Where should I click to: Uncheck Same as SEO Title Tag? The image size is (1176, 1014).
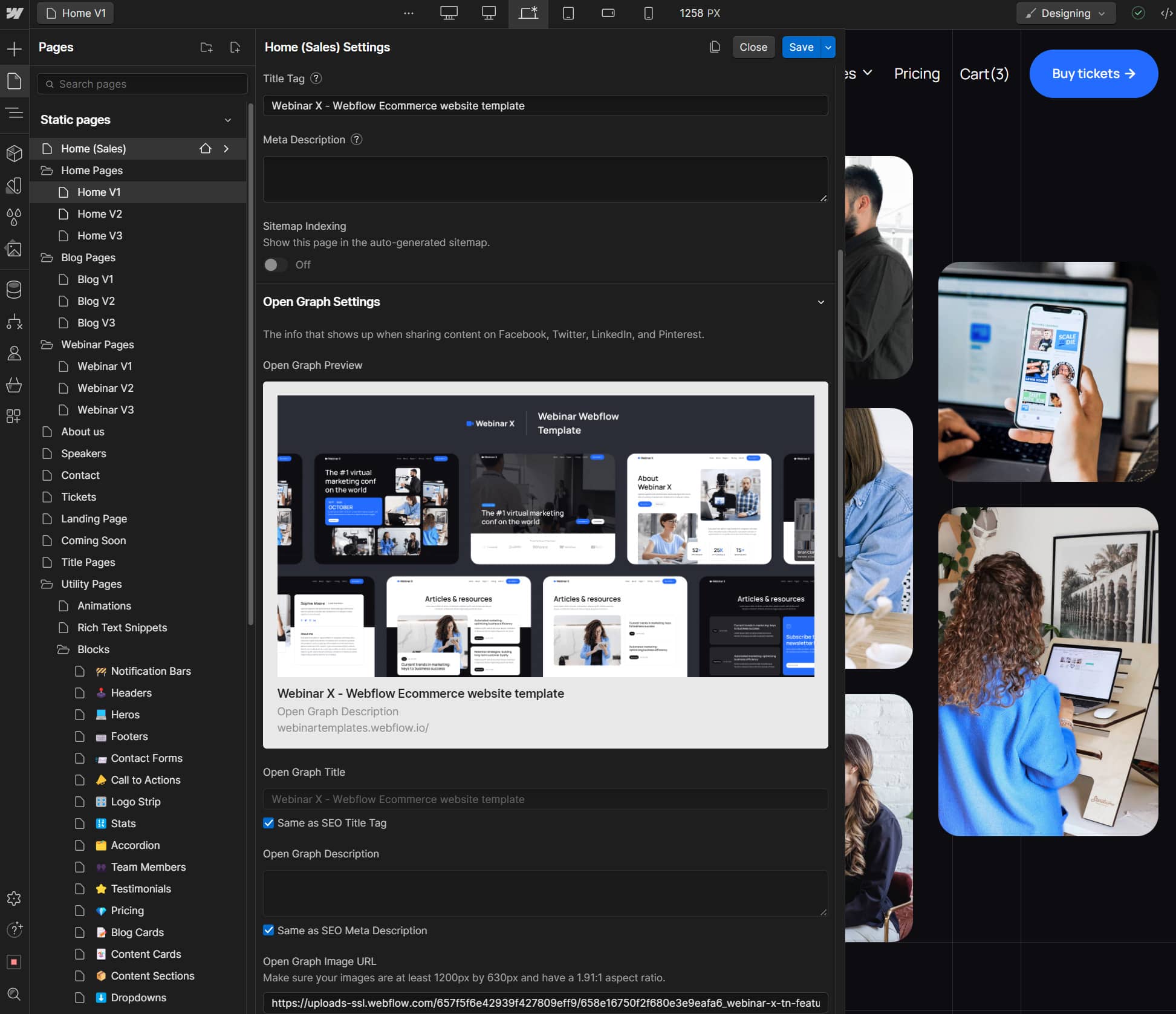pos(268,823)
